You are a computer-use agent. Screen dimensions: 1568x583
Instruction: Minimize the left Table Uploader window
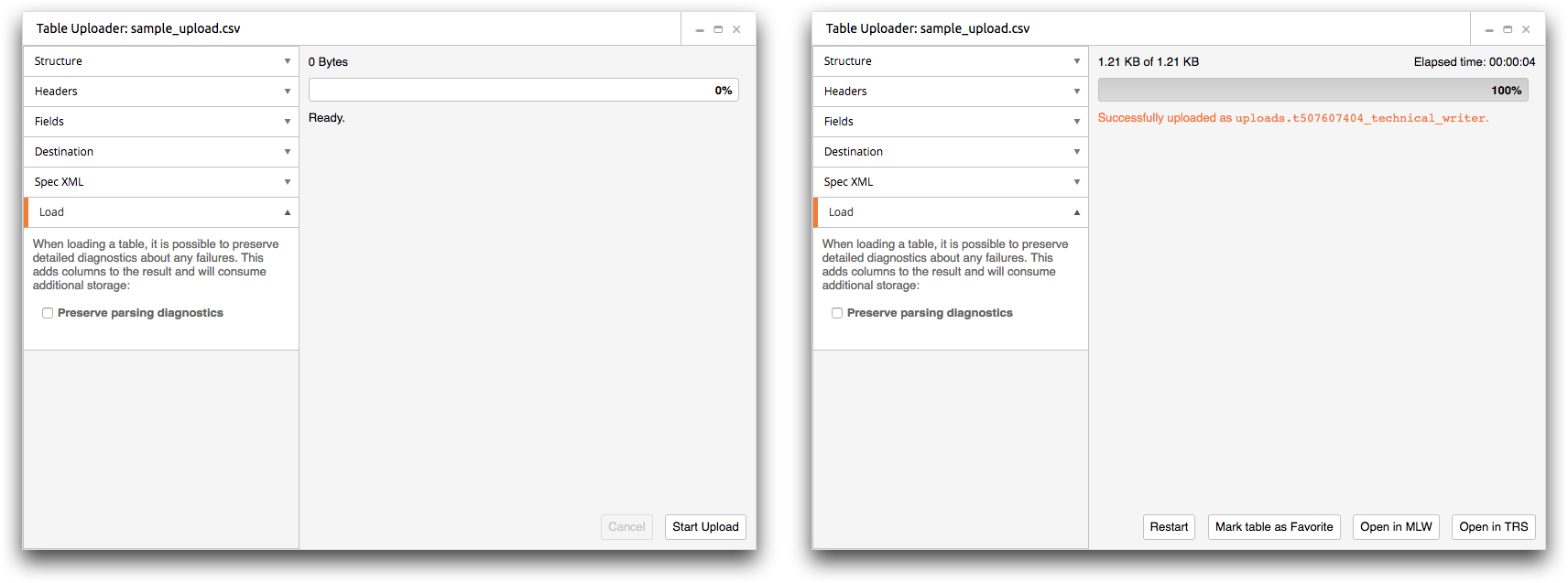(x=700, y=29)
